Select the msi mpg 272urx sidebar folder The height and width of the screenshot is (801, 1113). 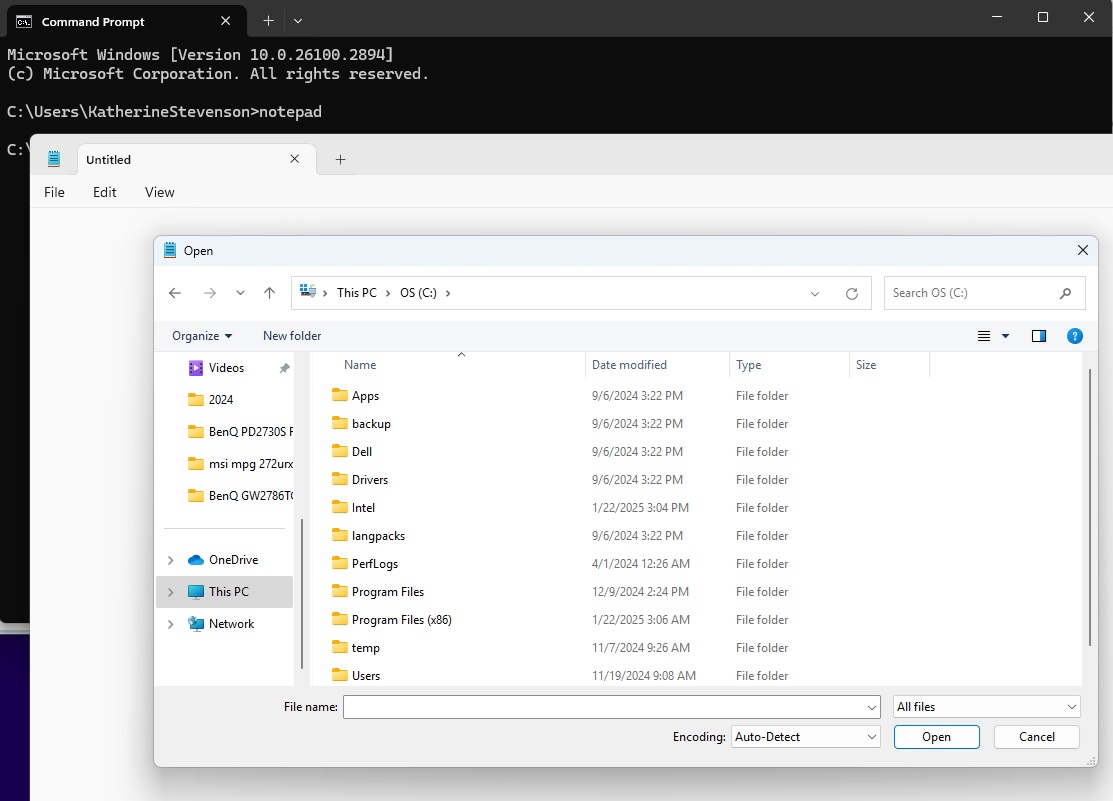[240, 464]
